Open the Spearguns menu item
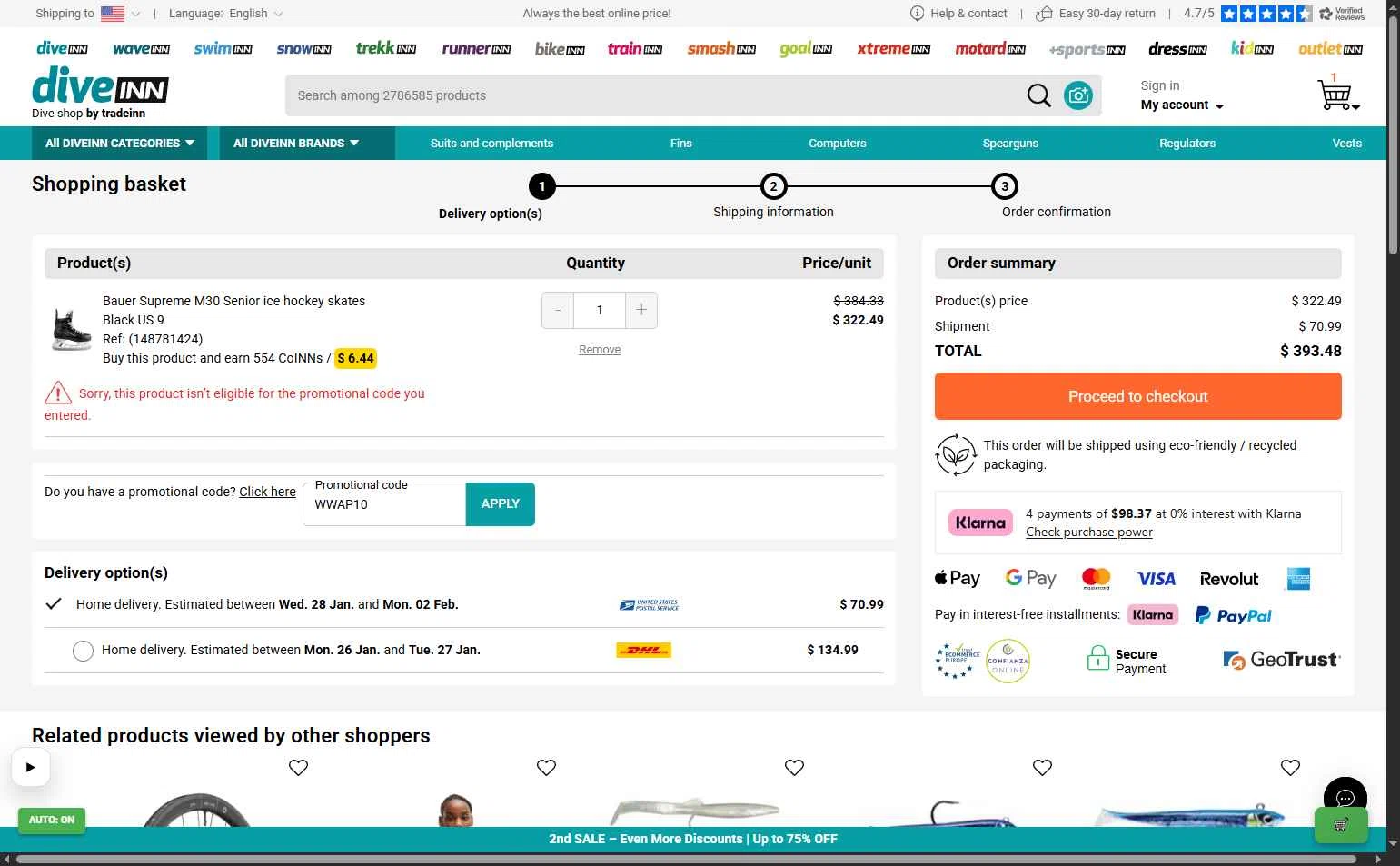The width and height of the screenshot is (1400, 866). point(1010,144)
